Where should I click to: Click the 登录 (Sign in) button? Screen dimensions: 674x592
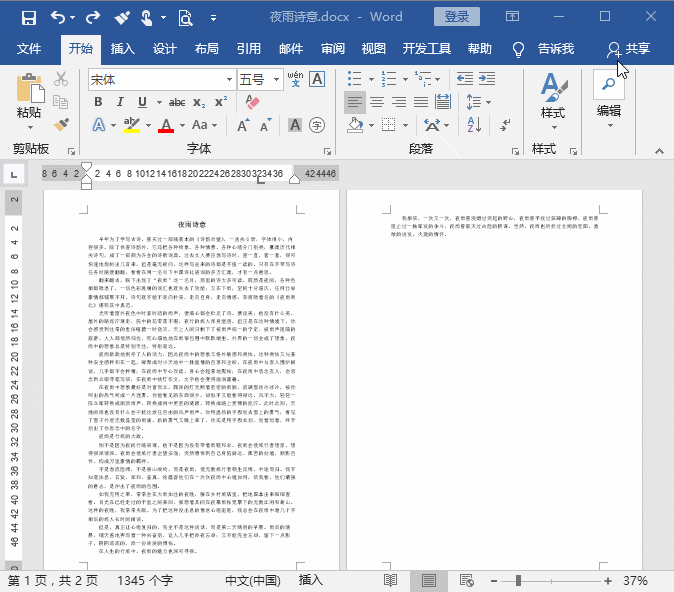(x=456, y=17)
